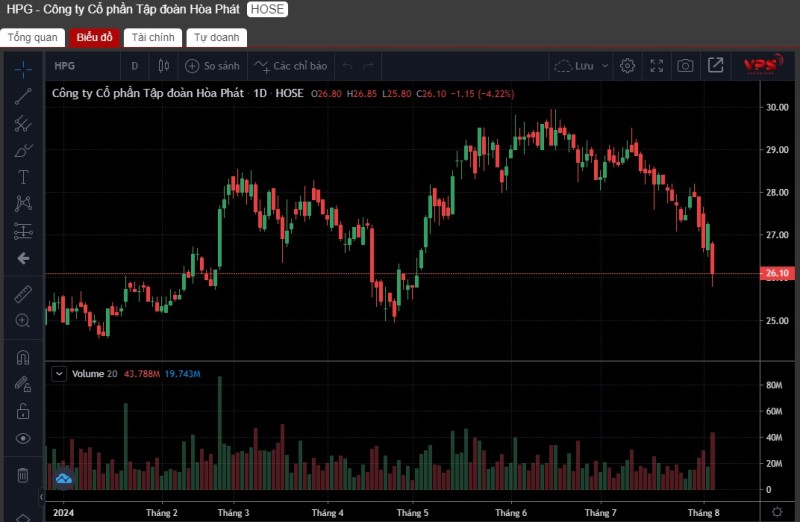This screenshot has width=800, height=522.
Task: Enter fullscreen chart mode
Action: [657, 66]
